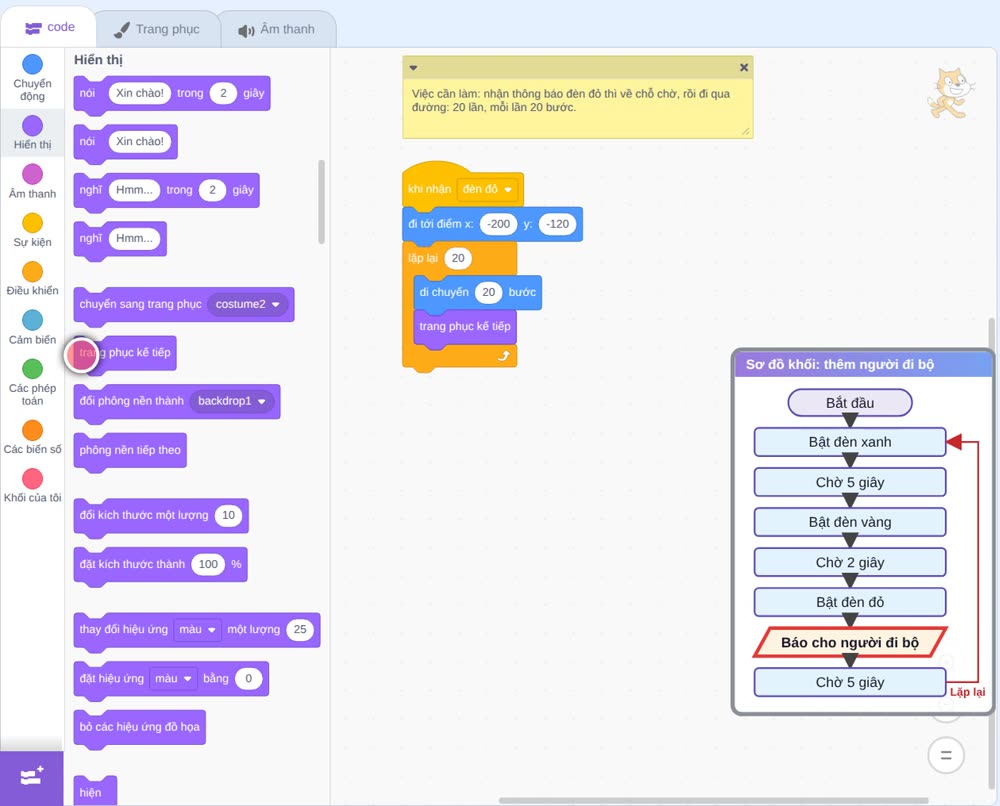The width and height of the screenshot is (1000, 806).
Task: Click the hiện block in palette
Action: [x=95, y=791]
